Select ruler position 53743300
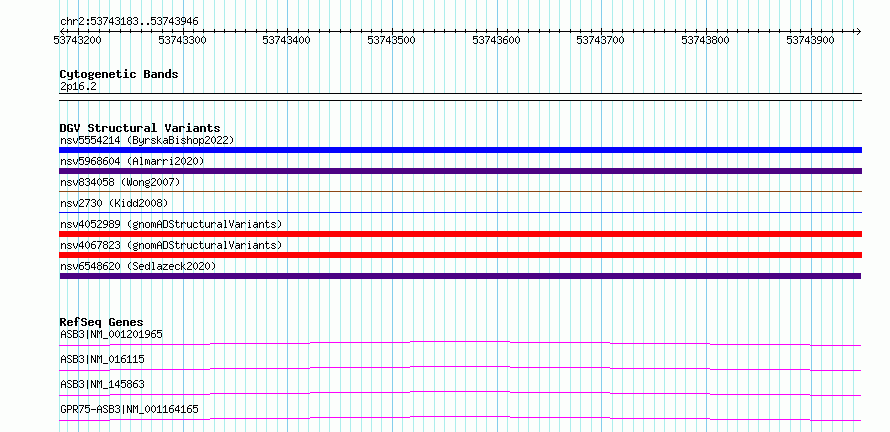This screenshot has height=432, width=890. click(x=183, y=40)
